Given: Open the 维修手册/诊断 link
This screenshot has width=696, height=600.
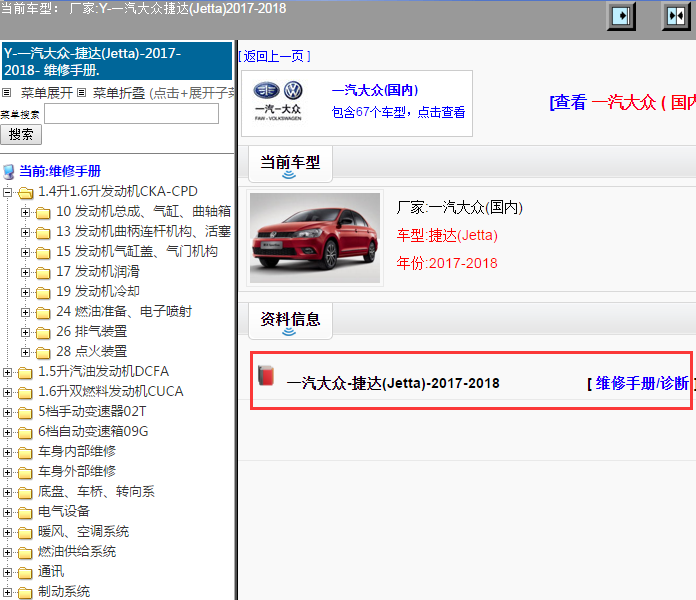Looking at the screenshot, I should pos(642,383).
